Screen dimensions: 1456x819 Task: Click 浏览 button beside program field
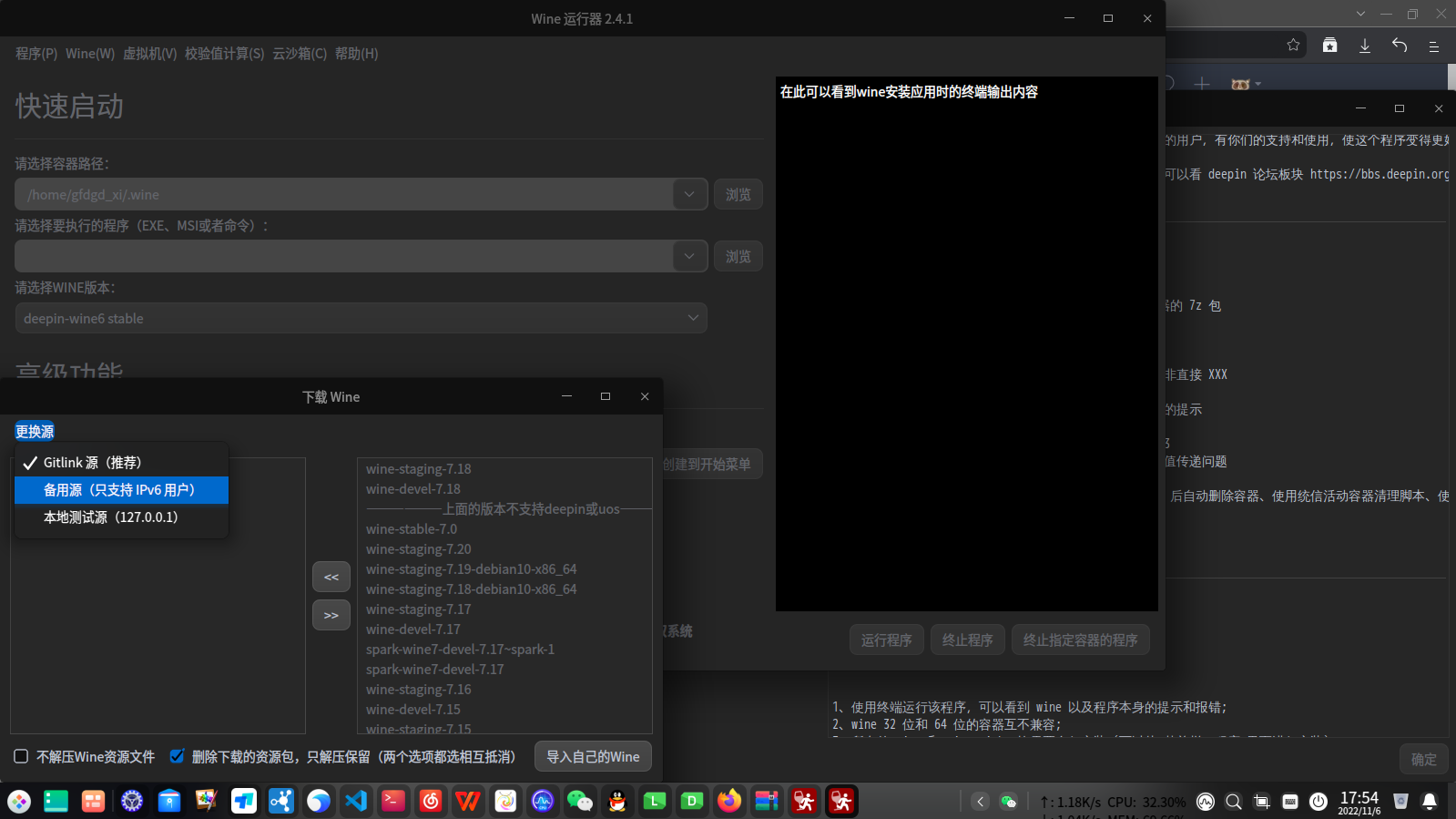coord(738,256)
